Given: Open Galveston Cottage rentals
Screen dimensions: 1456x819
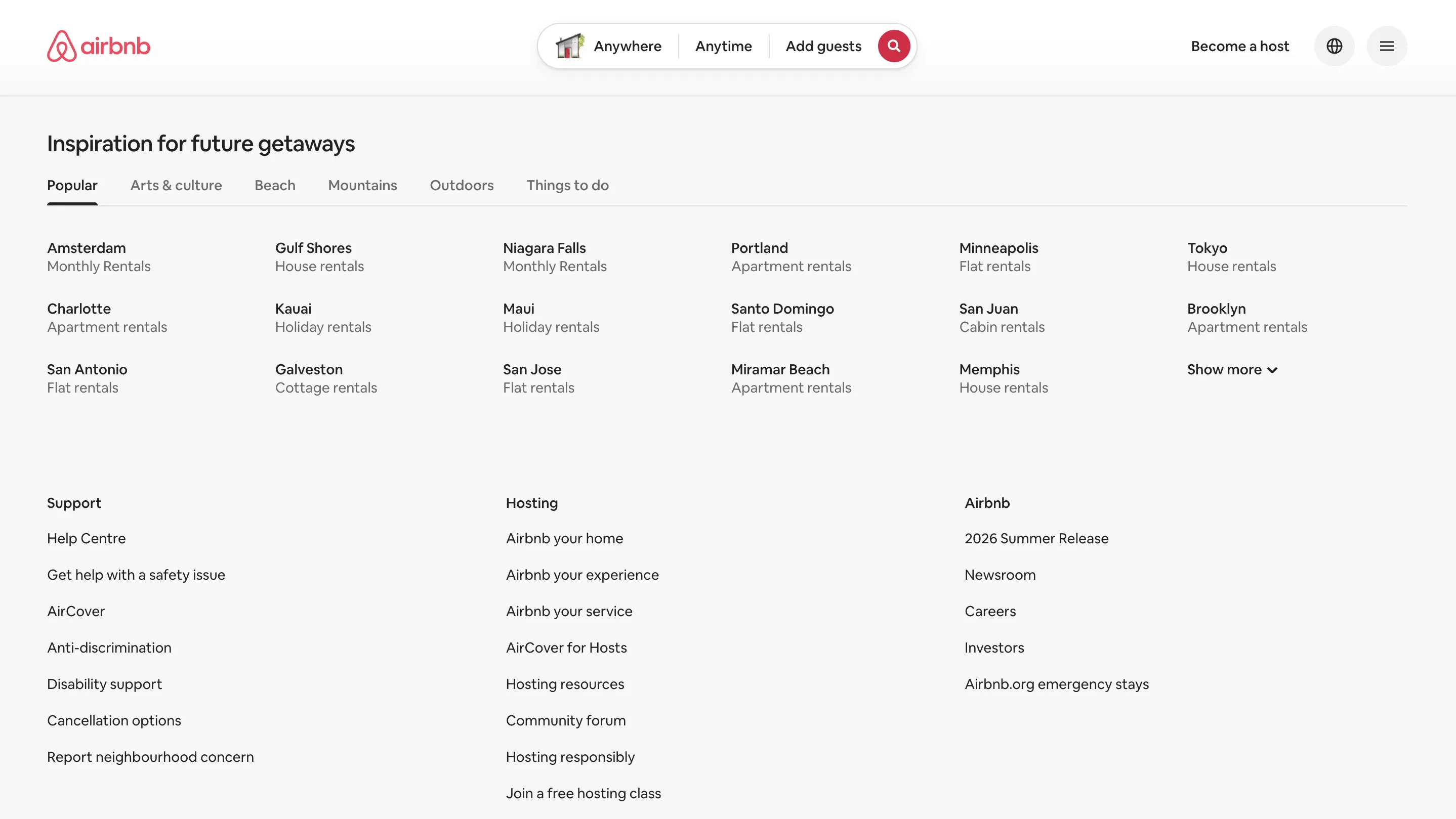Looking at the screenshot, I should (x=326, y=378).
